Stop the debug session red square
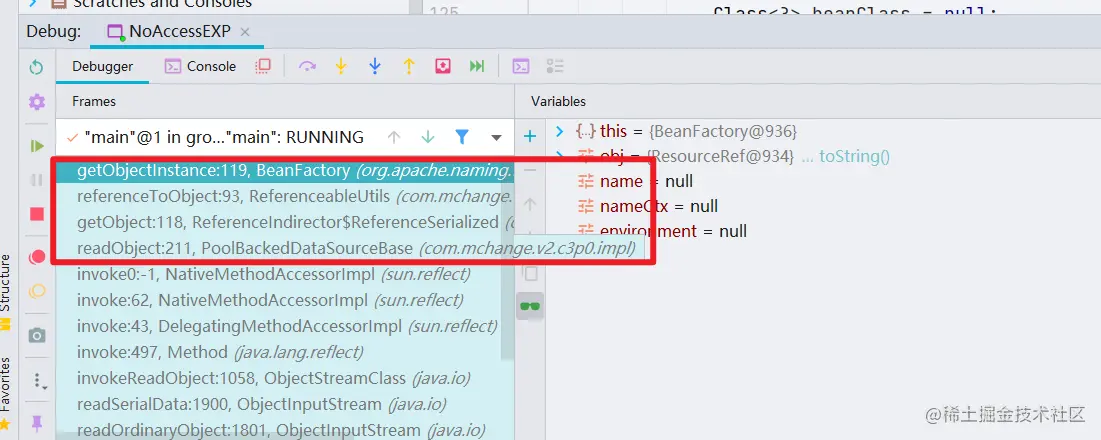The width and height of the screenshot is (1101, 440). click(37, 214)
